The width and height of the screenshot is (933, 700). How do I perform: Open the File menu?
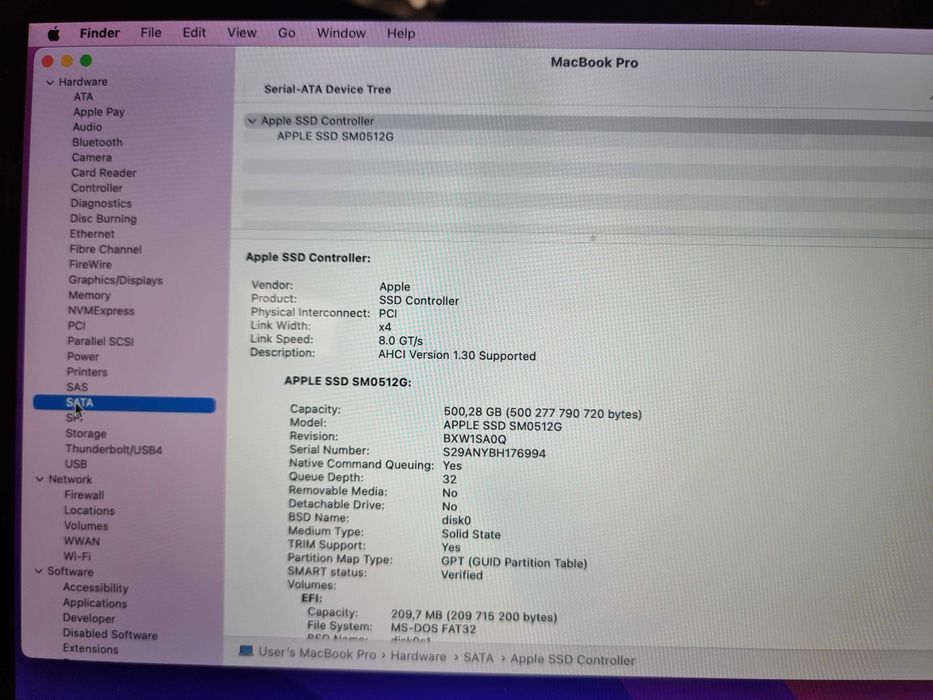pyautogui.click(x=151, y=33)
